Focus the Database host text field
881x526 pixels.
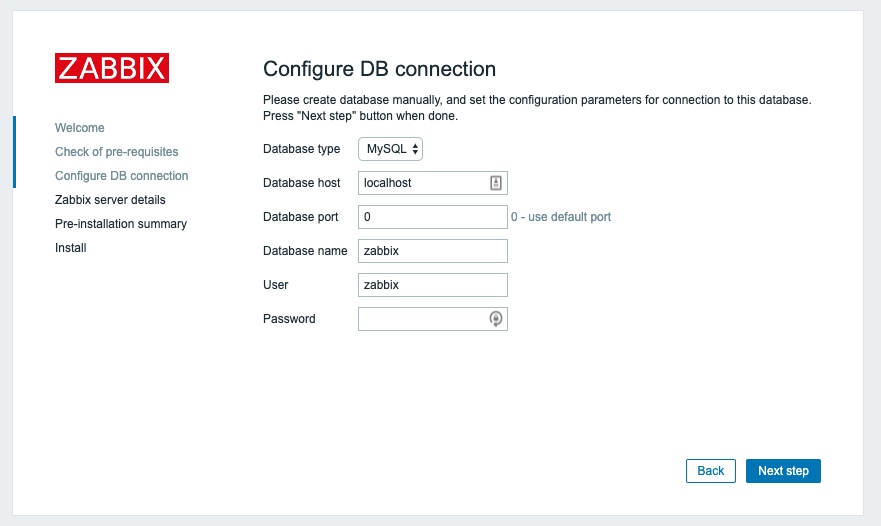(422, 183)
